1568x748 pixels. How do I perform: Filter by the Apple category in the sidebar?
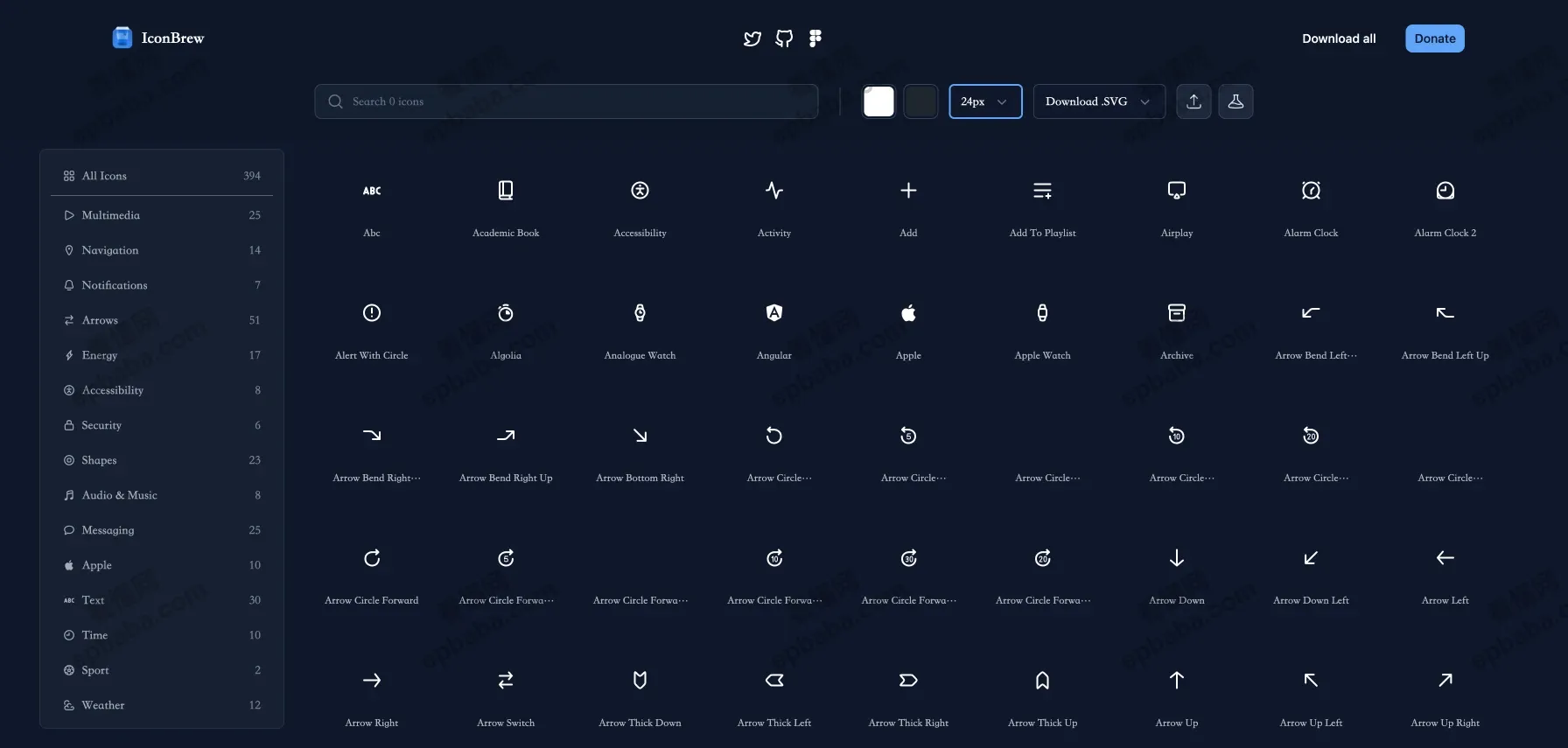click(x=162, y=565)
